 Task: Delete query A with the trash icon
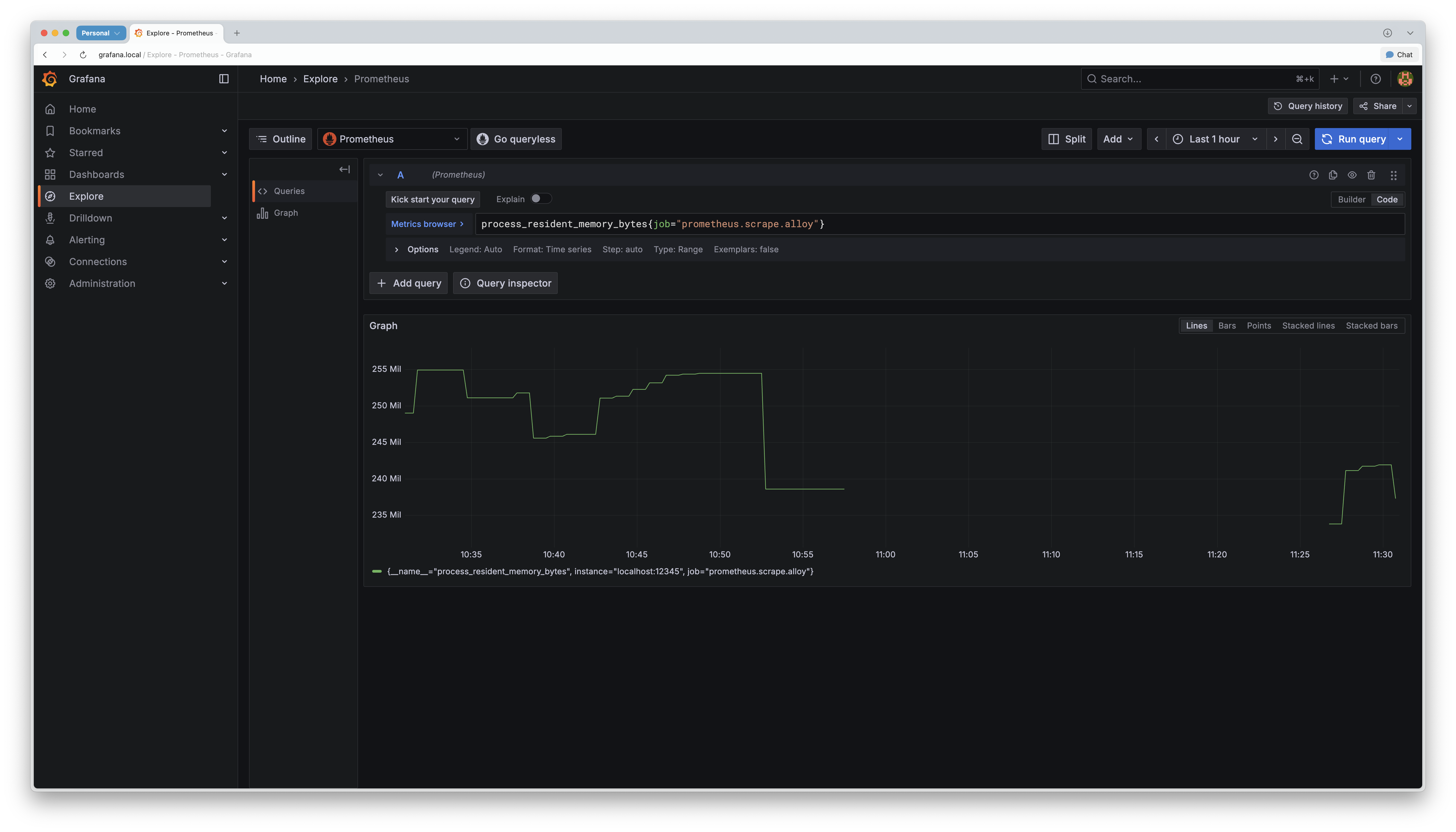click(x=1372, y=175)
